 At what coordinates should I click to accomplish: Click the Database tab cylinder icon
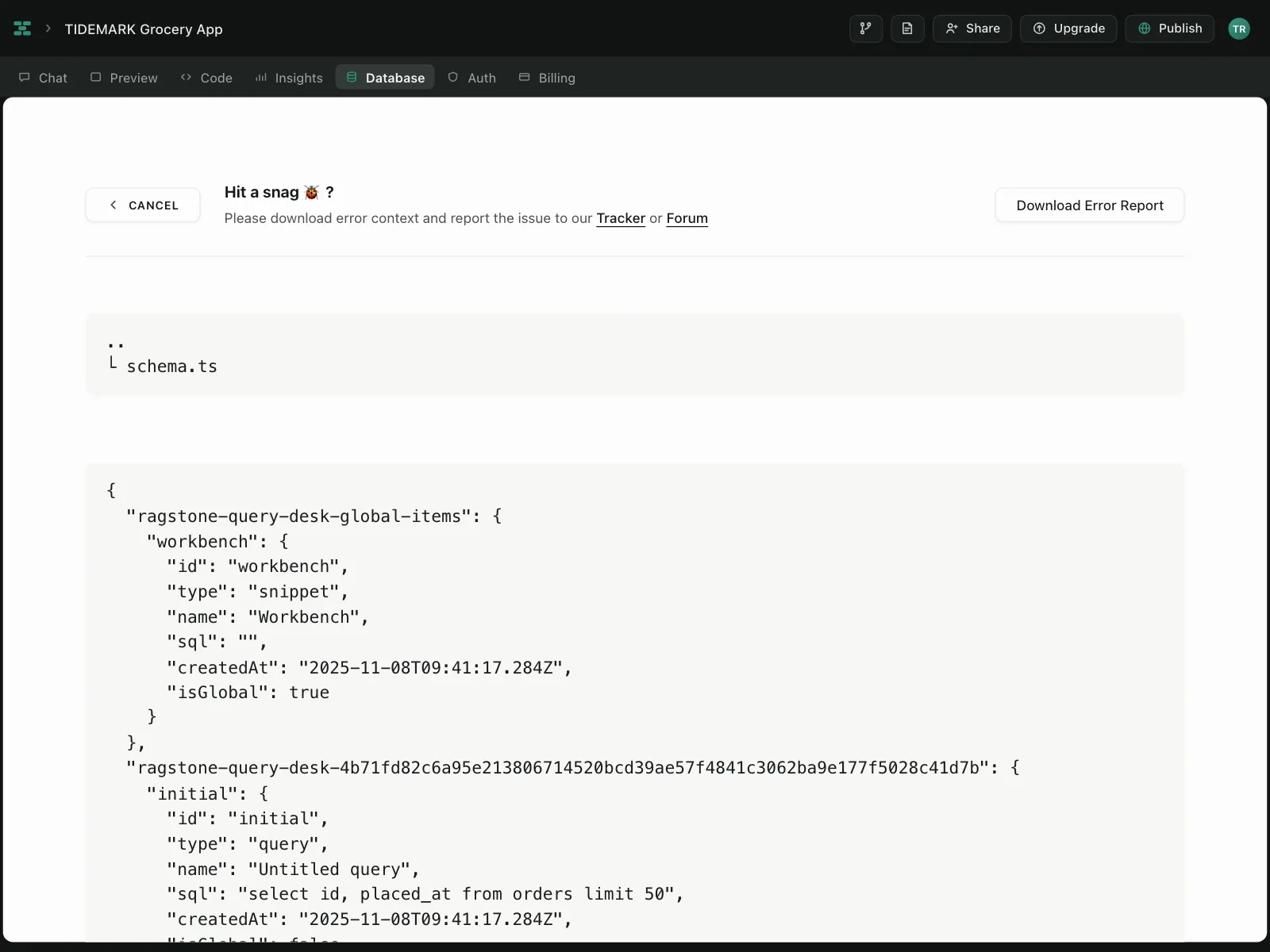[352, 77]
